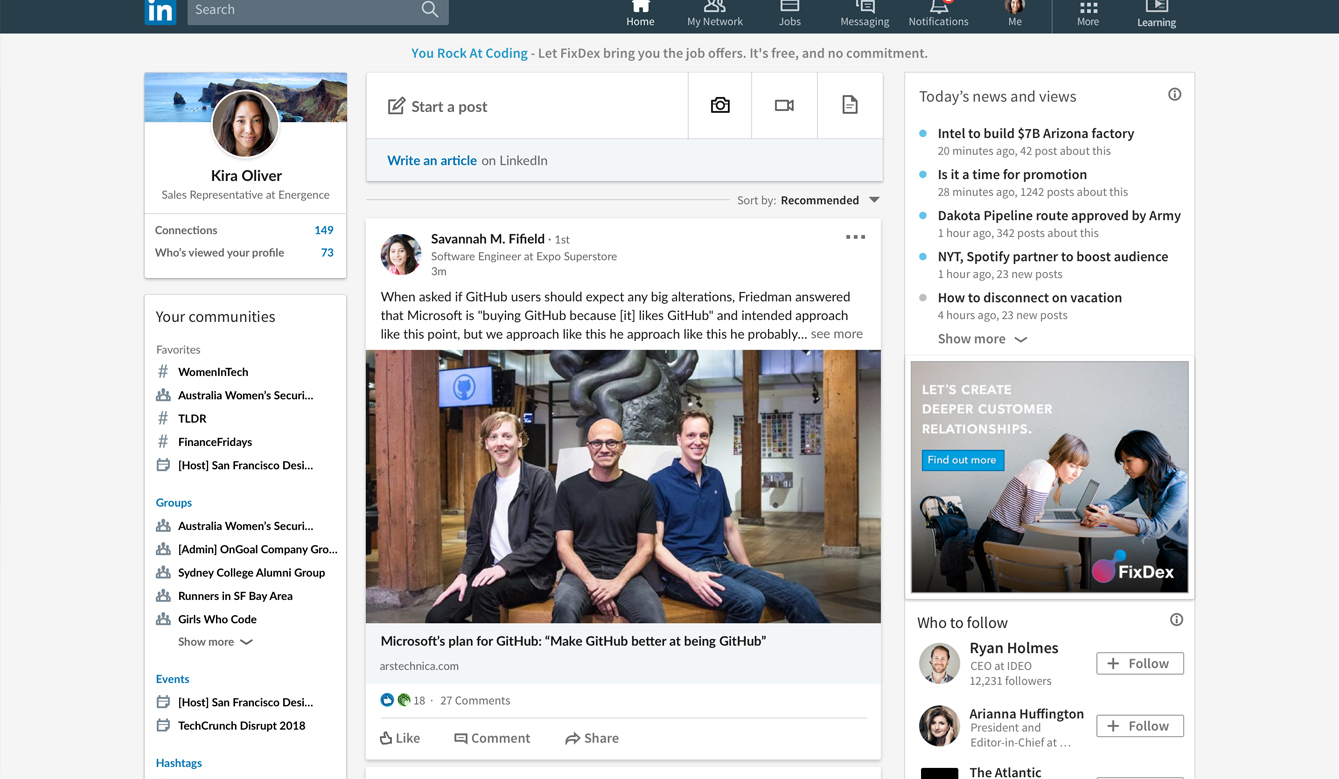The width and height of the screenshot is (1339, 779).
Task: Open TLDR hashtag community
Action: click(x=192, y=419)
